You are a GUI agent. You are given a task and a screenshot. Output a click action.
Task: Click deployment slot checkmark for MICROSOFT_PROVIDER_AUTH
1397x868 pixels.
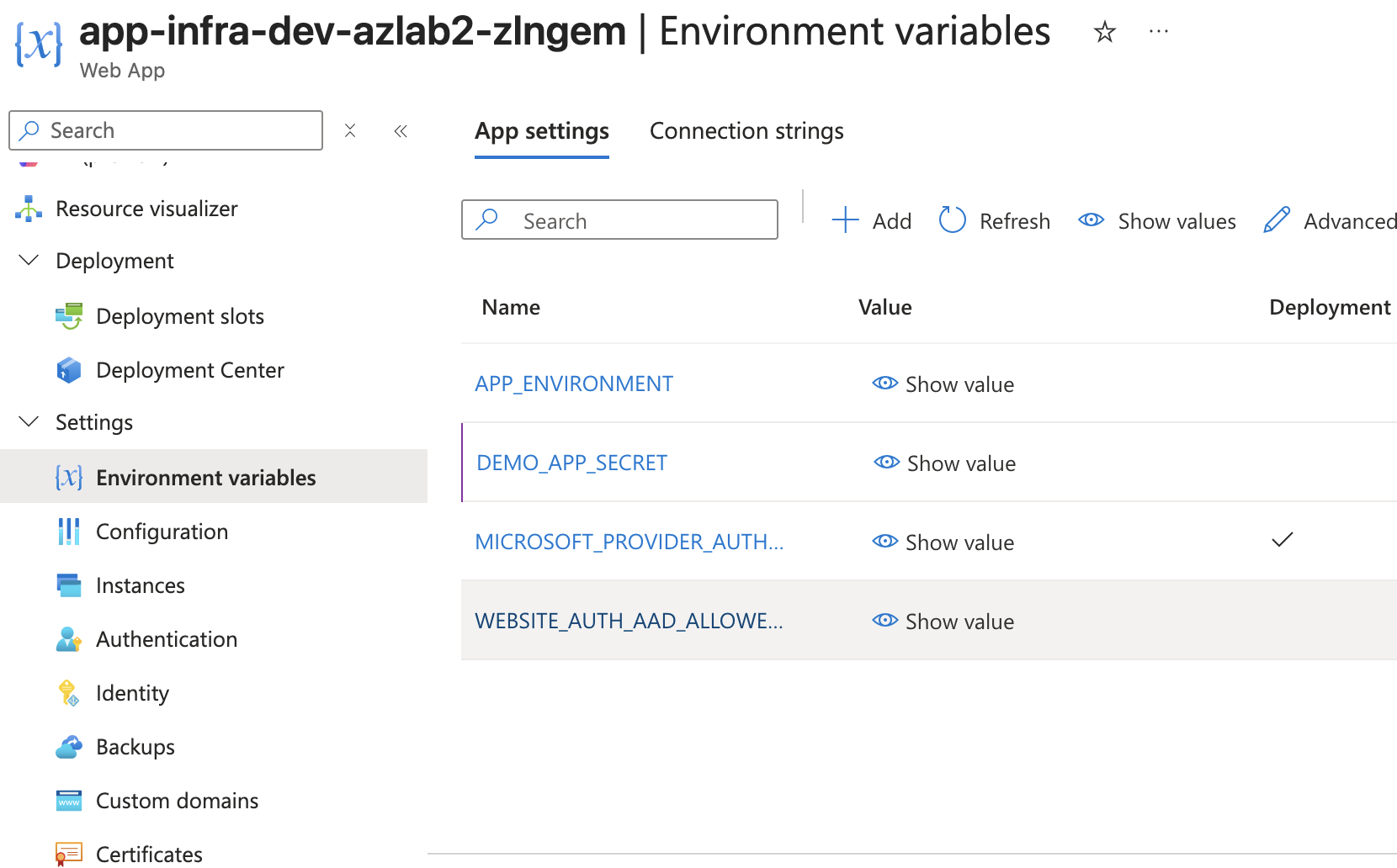coord(1282,540)
